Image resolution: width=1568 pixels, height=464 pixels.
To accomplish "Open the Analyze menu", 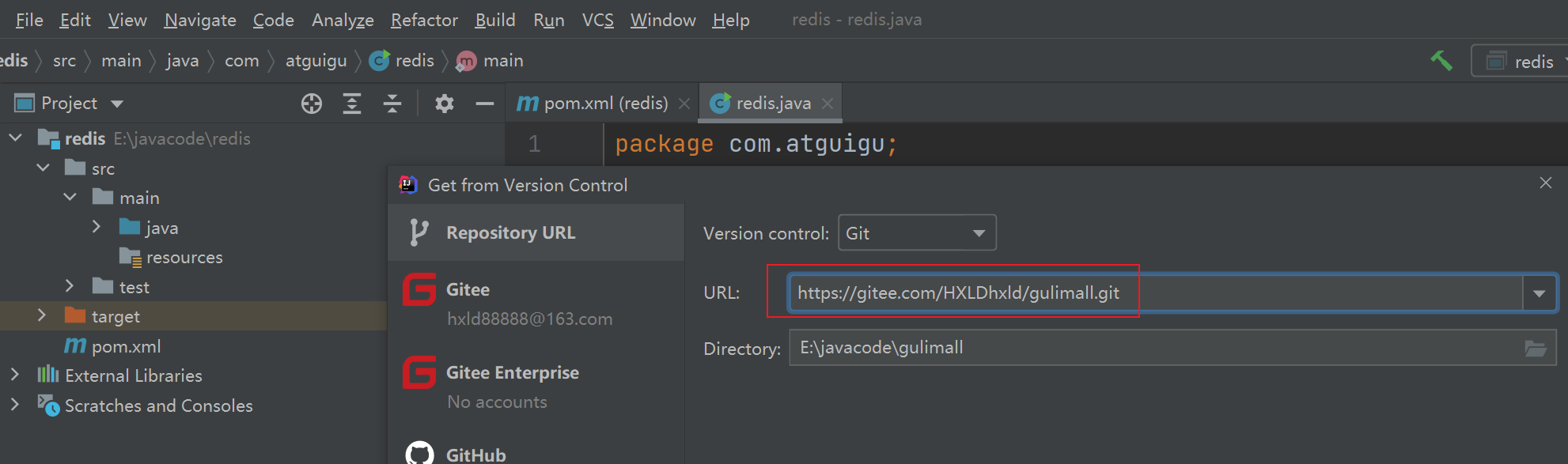I will (343, 20).
